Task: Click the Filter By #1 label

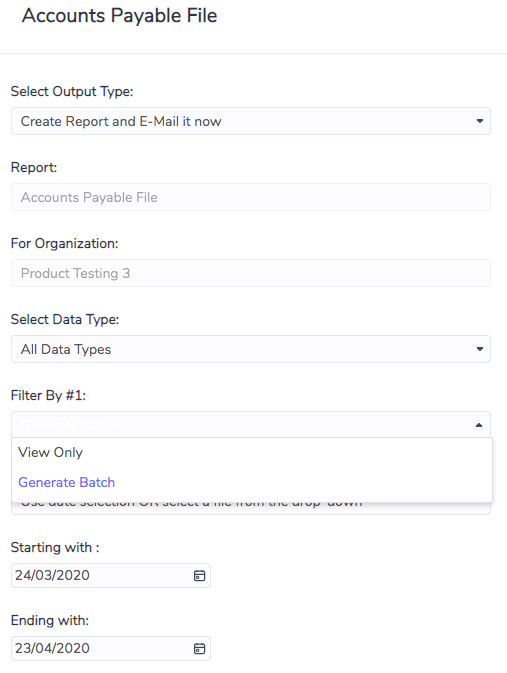Action: [x=48, y=395]
